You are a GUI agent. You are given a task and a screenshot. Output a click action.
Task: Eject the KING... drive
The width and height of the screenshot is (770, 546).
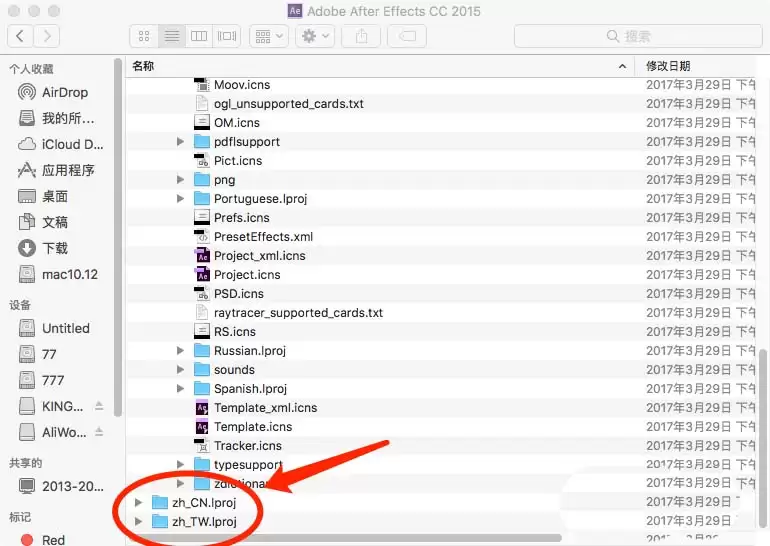click(x=99, y=406)
